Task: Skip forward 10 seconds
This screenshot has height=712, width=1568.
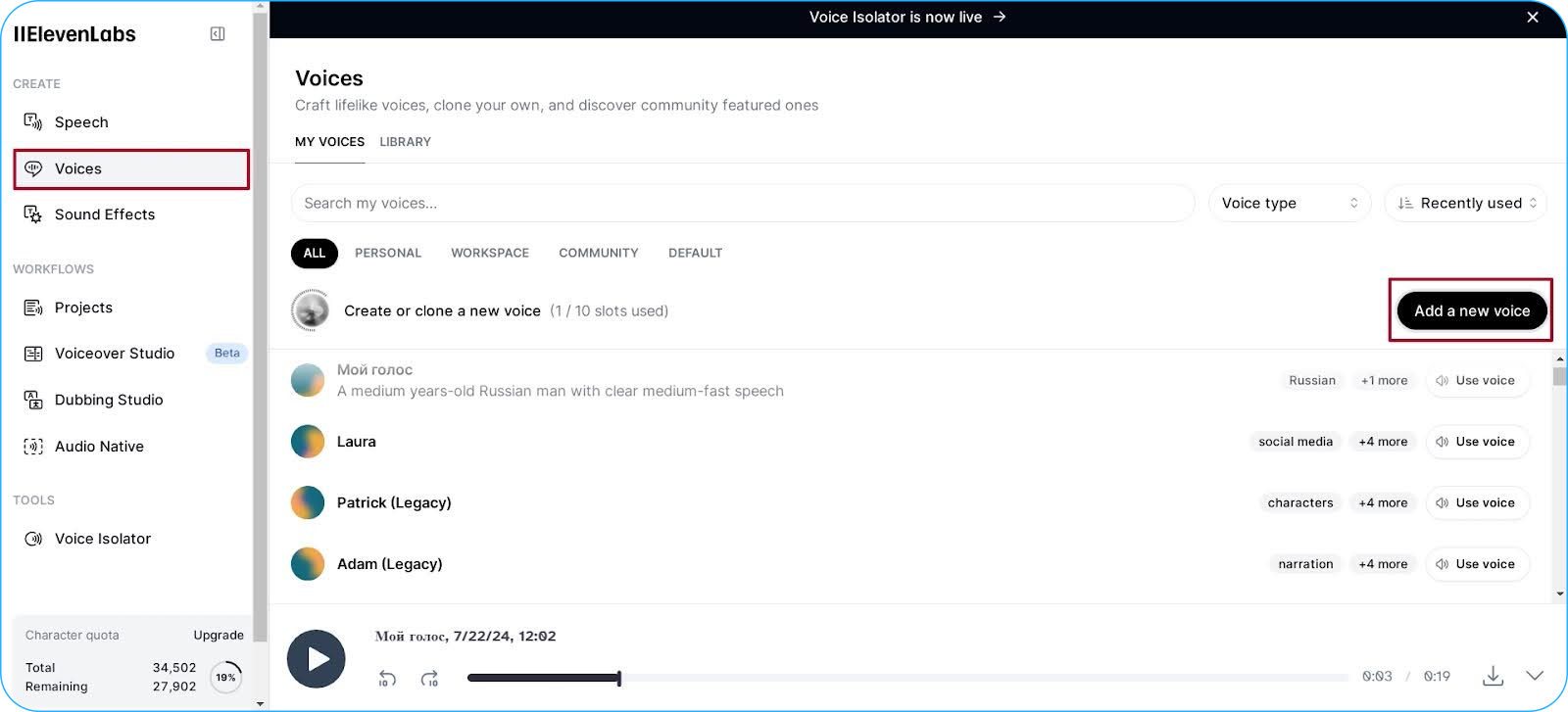Action: click(x=429, y=678)
